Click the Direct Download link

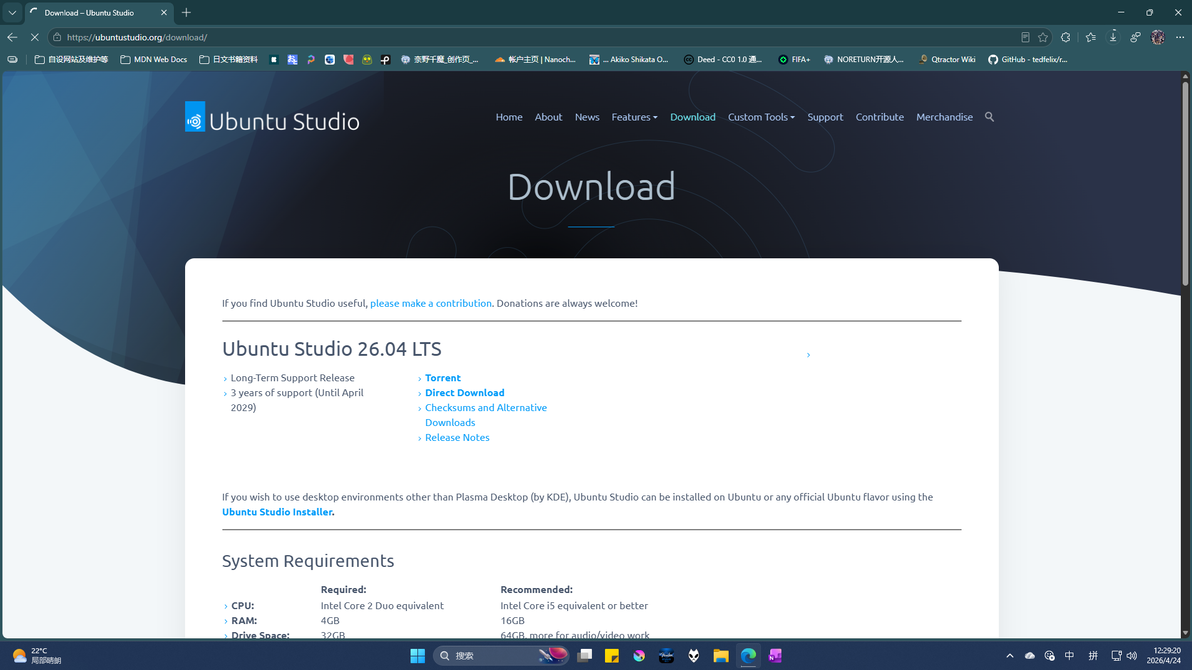coord(464,393)
